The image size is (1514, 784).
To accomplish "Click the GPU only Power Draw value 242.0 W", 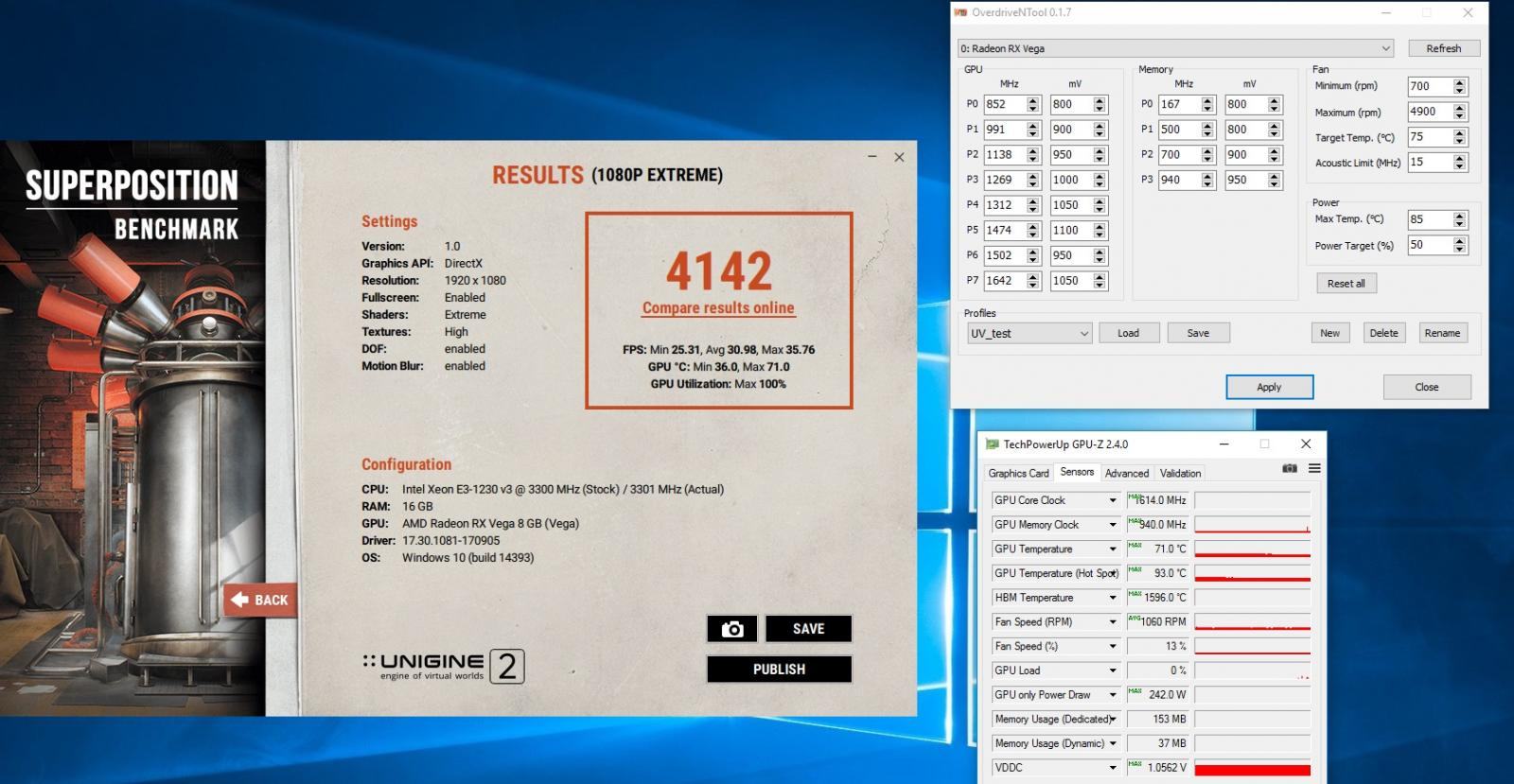I will [x=1158, y=695].
